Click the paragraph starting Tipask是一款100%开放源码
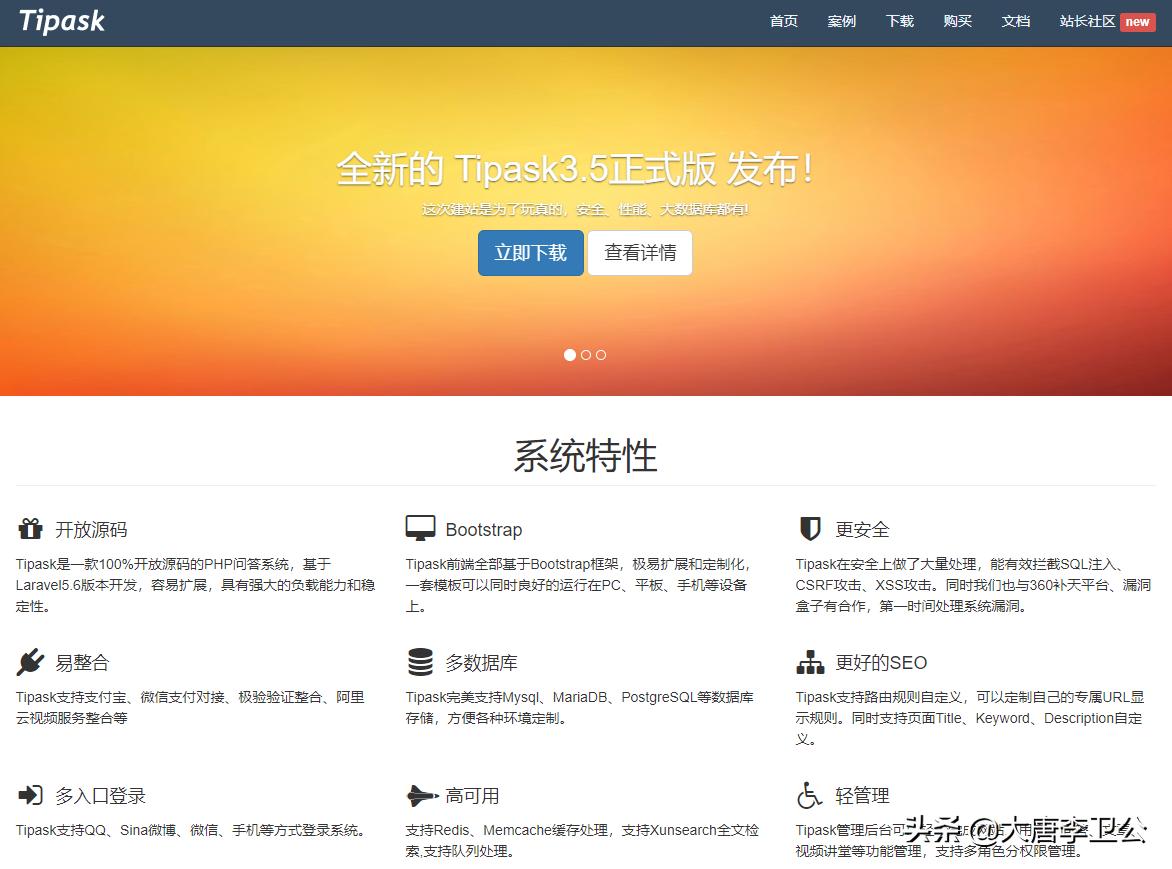 click(195, 585)
